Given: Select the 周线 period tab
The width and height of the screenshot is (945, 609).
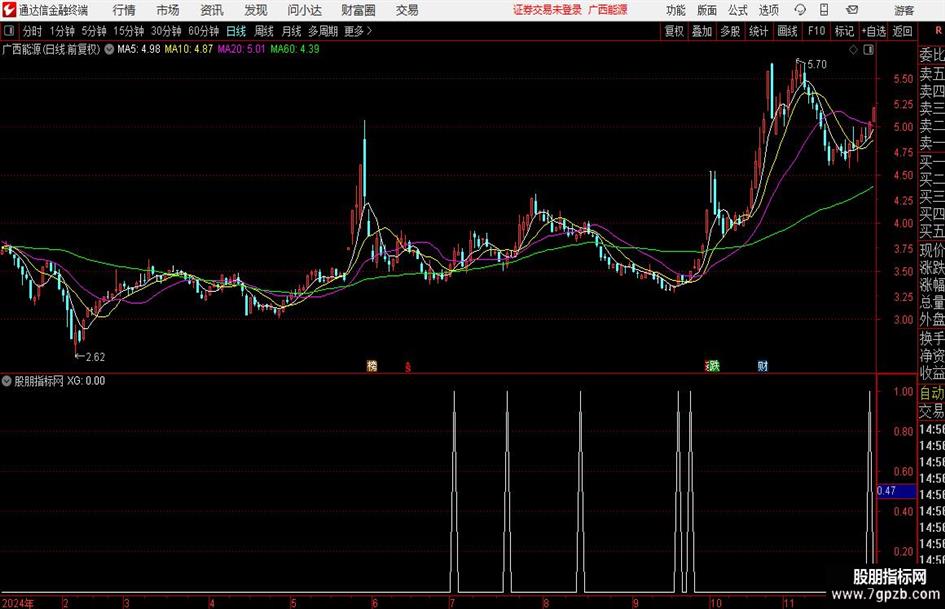Looking at the screenshot, I should [x=264, y=31].
